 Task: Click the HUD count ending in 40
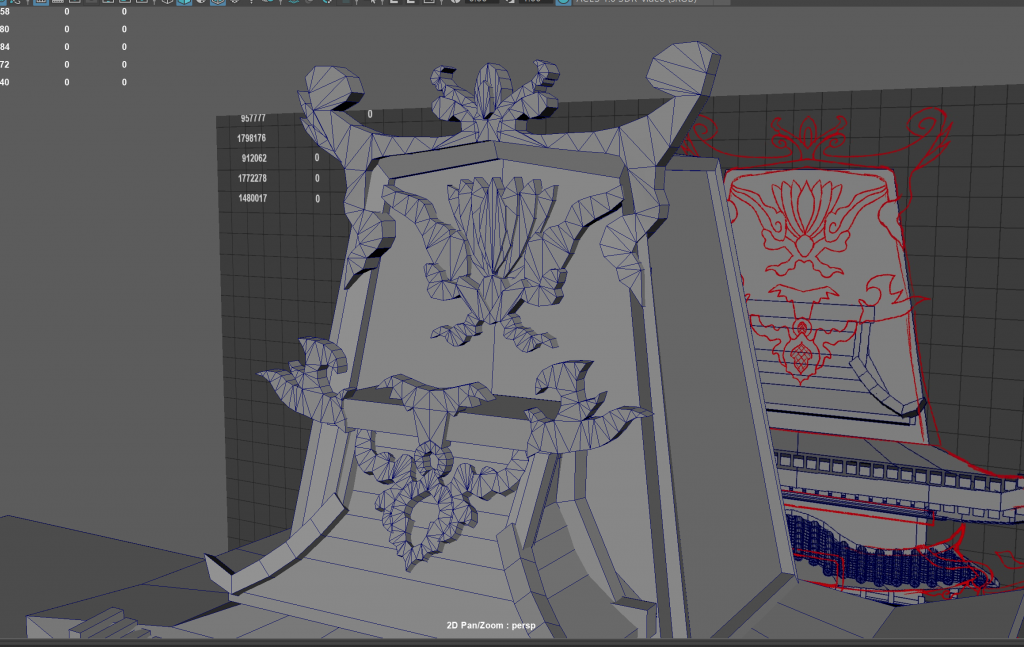(5, 82)
